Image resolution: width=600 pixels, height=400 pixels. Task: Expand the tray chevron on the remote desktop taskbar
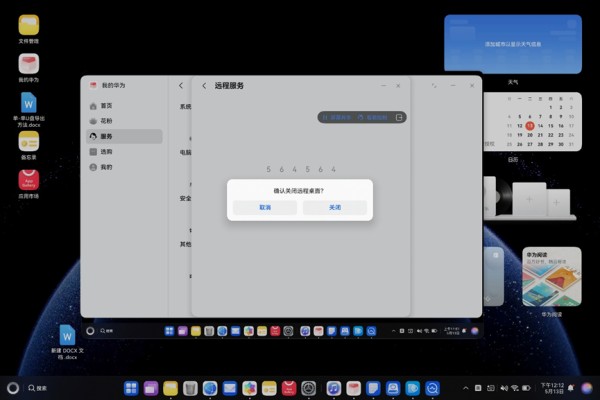coord(393,331)
